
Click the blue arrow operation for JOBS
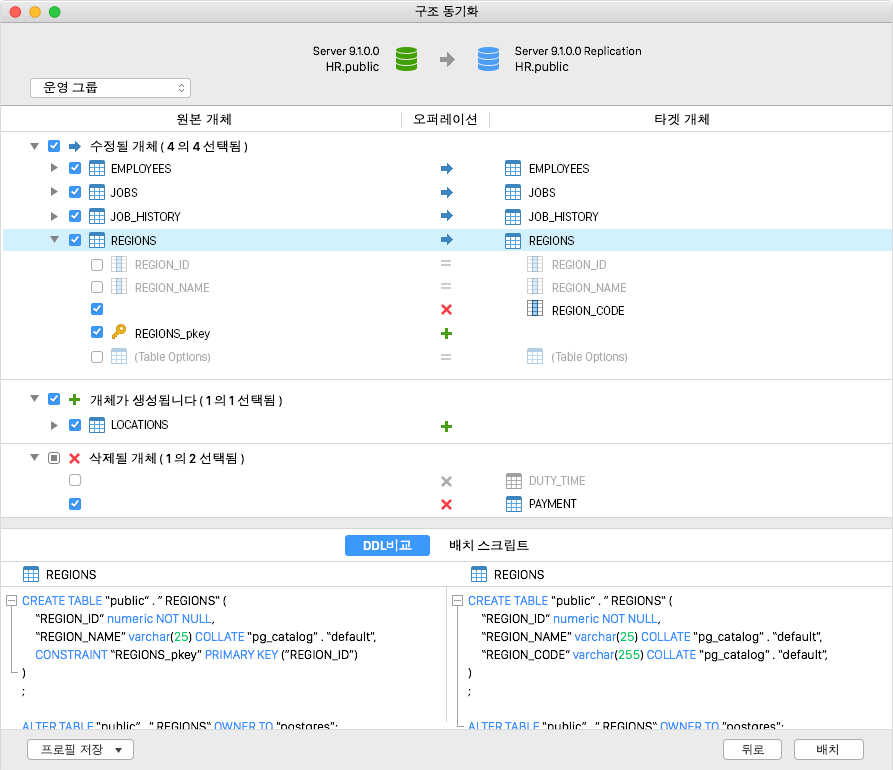pyautogui.click(x=446, y=192)
